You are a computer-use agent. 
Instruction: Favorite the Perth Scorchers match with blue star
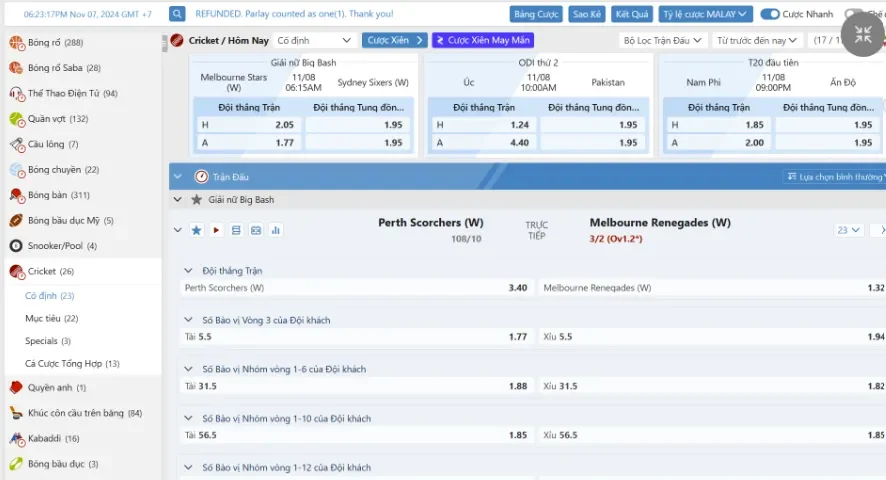(197, 230)
